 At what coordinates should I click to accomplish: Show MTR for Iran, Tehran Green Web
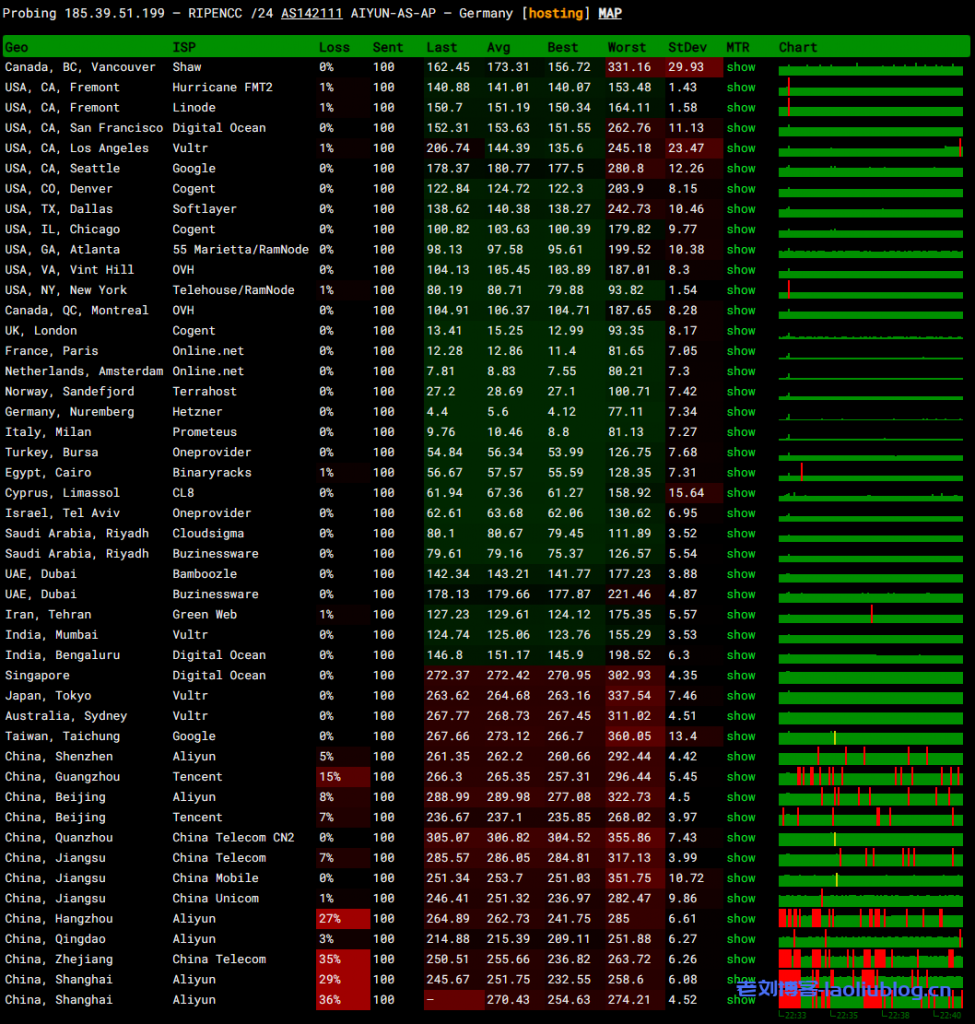click(x=741, y=614)
